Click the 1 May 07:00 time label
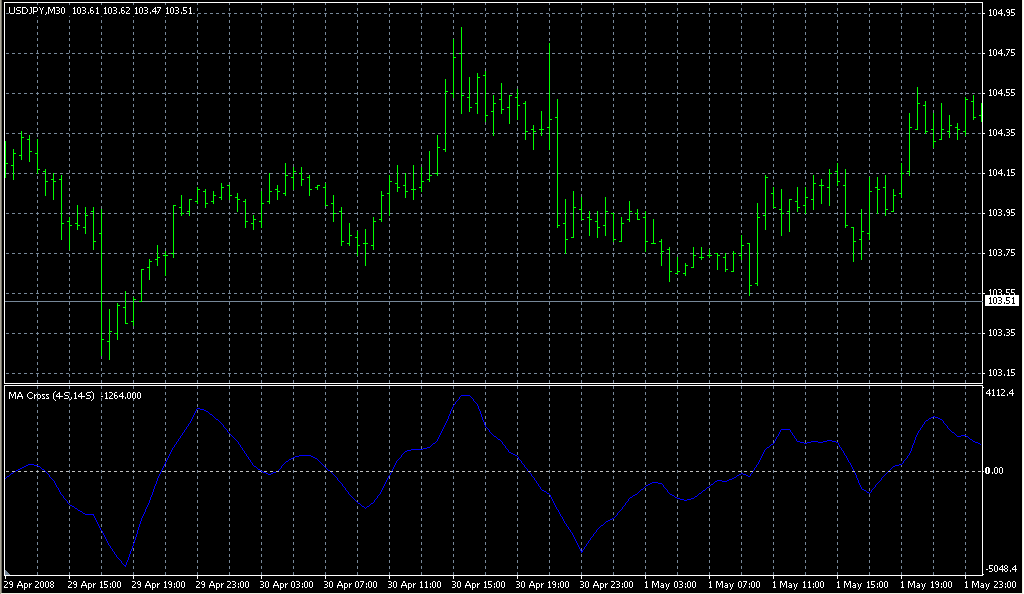 tap(735, 584)
